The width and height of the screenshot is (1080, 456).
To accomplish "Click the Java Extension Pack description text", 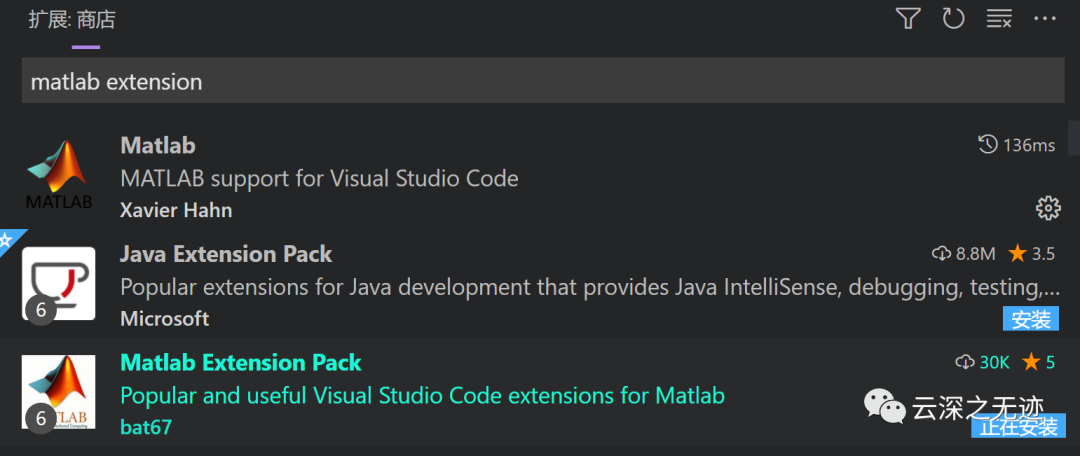I will tap(590, 287).
